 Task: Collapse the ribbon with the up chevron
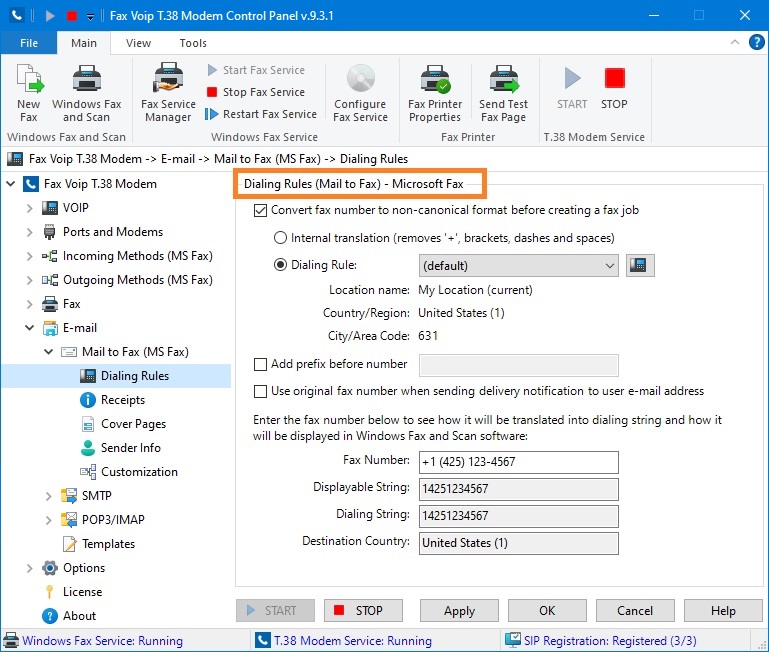coord(735,42)
